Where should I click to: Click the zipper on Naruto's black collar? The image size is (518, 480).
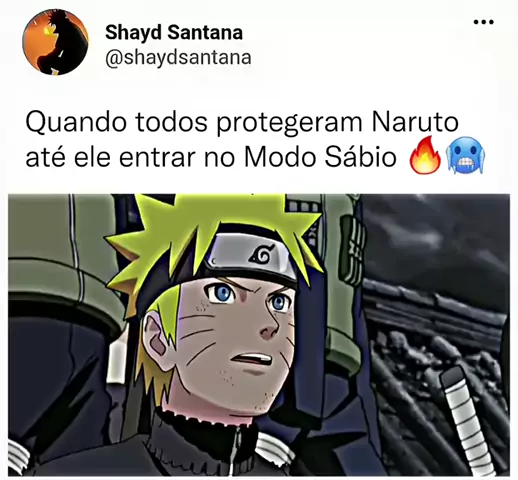237,448
